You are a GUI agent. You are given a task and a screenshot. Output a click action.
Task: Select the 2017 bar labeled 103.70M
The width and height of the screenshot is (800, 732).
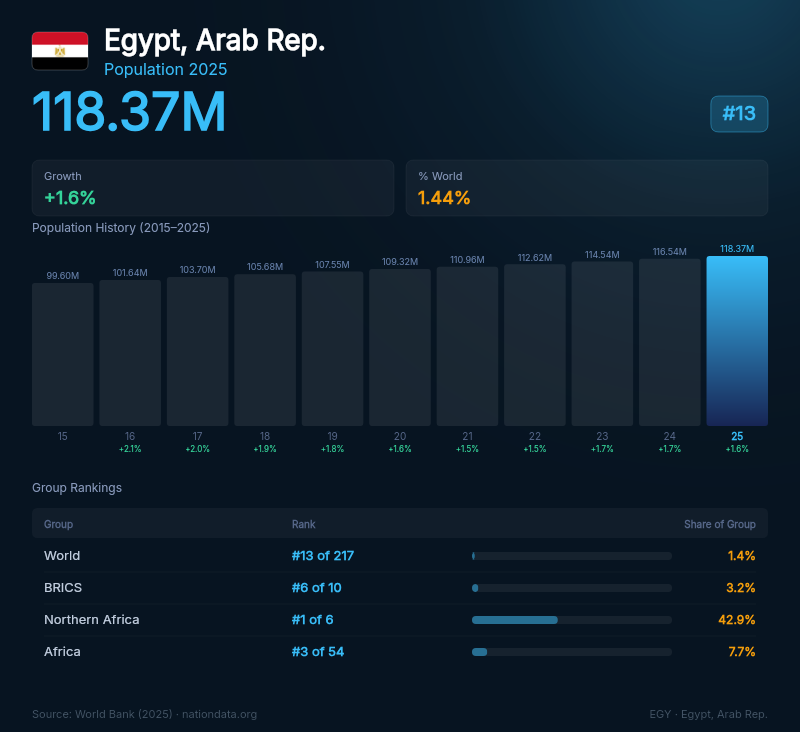[197, 351]
